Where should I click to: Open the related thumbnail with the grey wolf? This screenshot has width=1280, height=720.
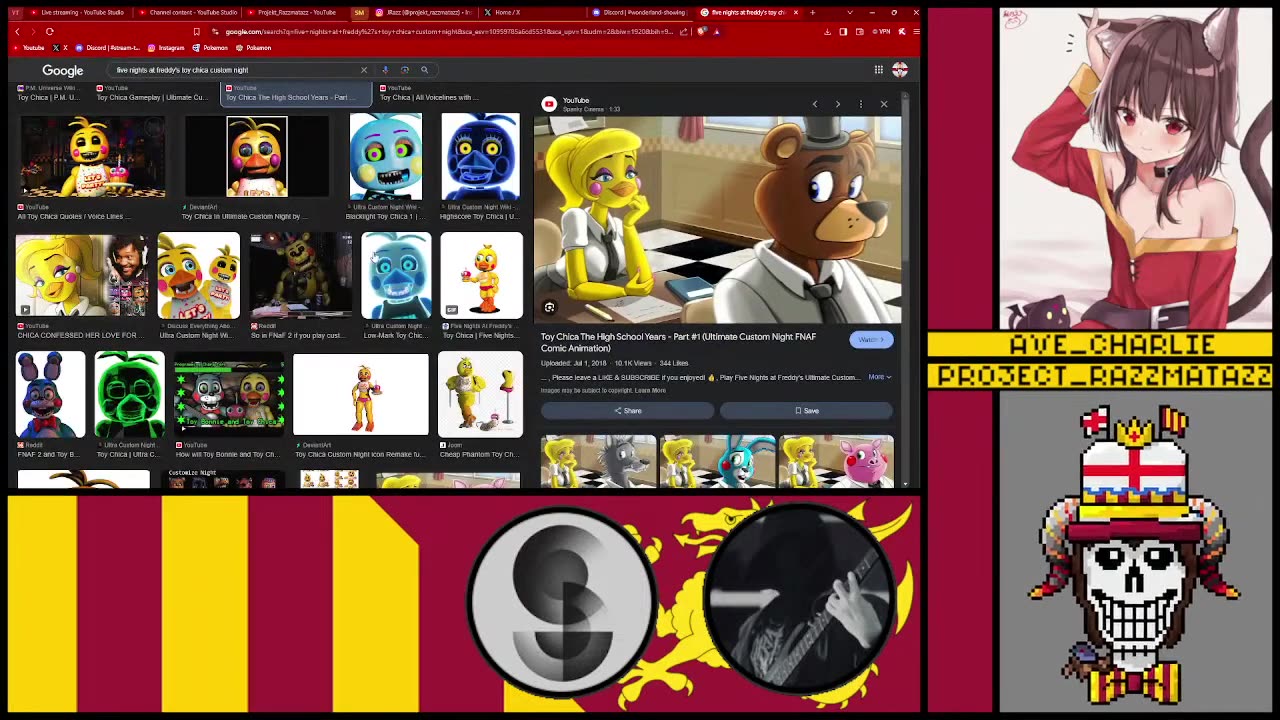[x=599, y=462]
